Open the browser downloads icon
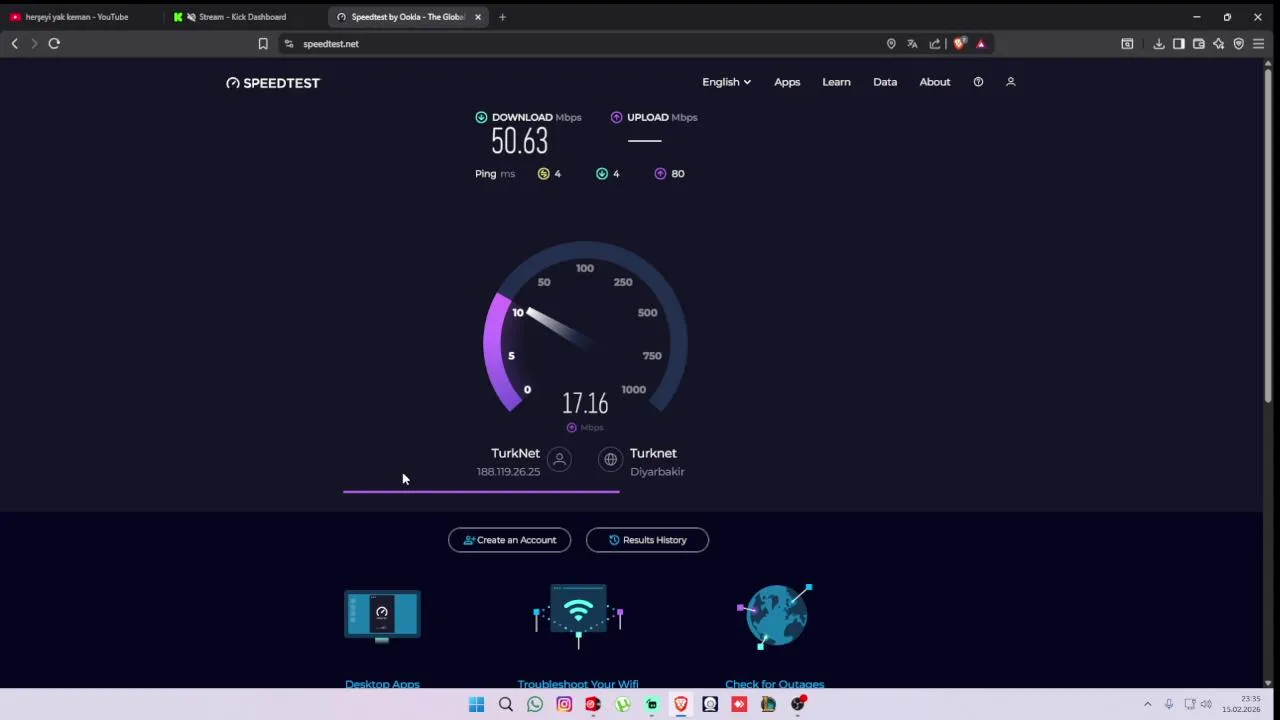Image resolution: width=1280 pixels, height=720 pixels. tap(1159, 44)
